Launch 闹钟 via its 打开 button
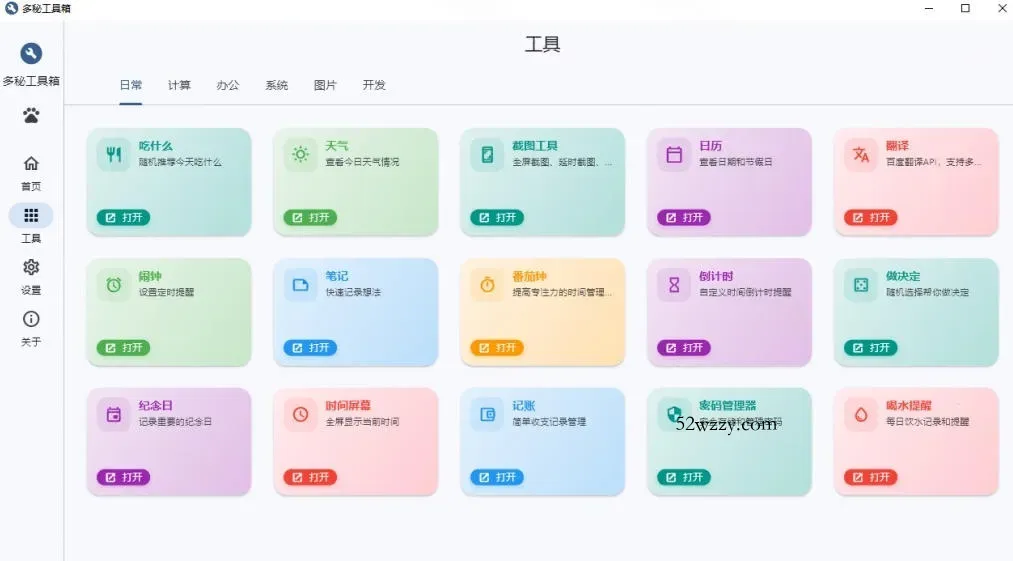 pyautogui.click(x=123, y=348)
